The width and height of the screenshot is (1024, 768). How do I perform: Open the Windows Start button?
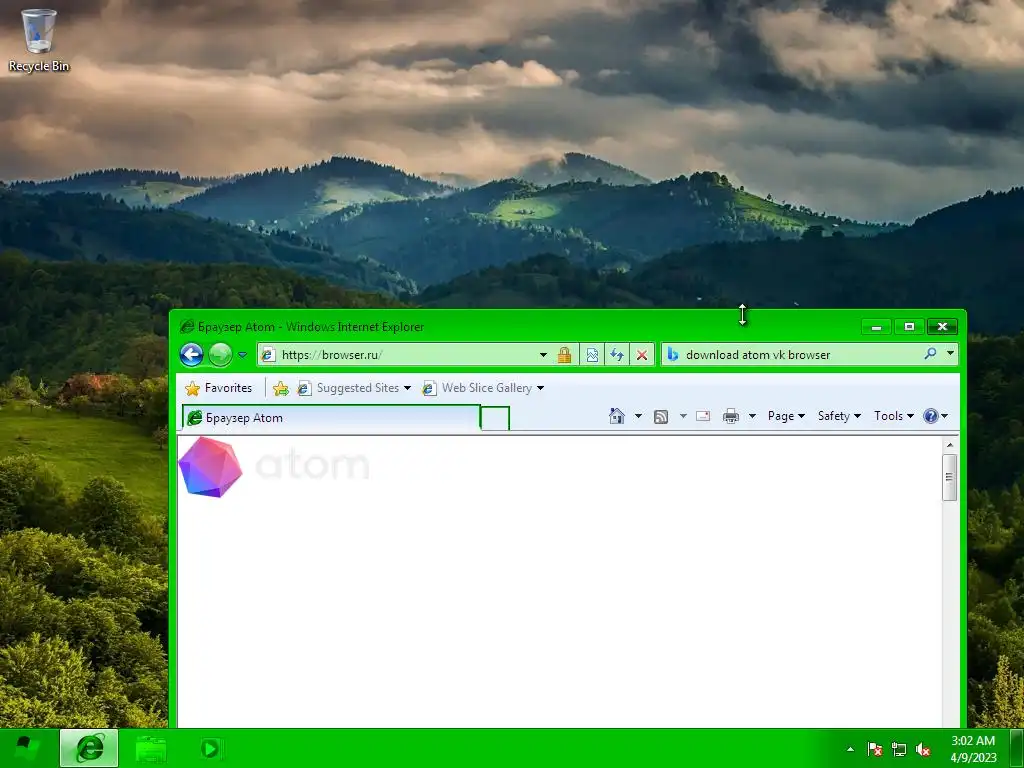(x=26, y=748)
